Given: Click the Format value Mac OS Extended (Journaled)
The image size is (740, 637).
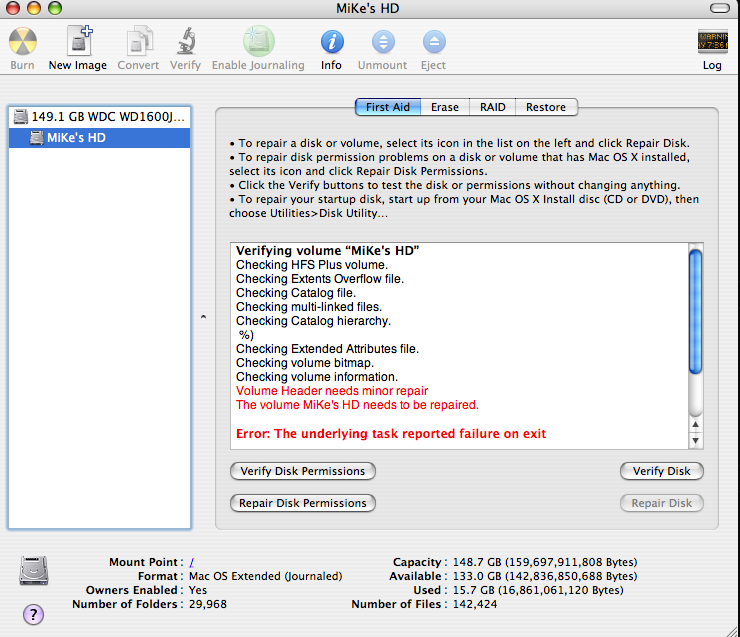Looking at the screenshot, I should (266, 576).
